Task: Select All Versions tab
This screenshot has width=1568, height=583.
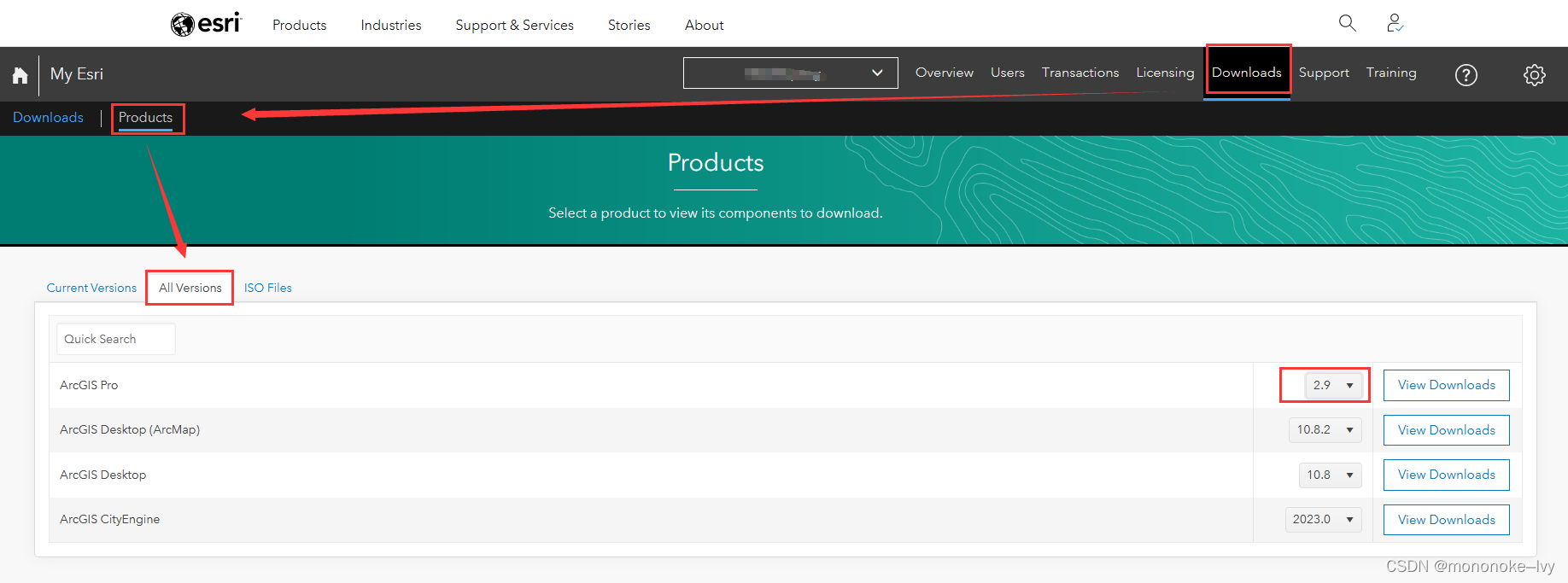Action: pos(190,288)
